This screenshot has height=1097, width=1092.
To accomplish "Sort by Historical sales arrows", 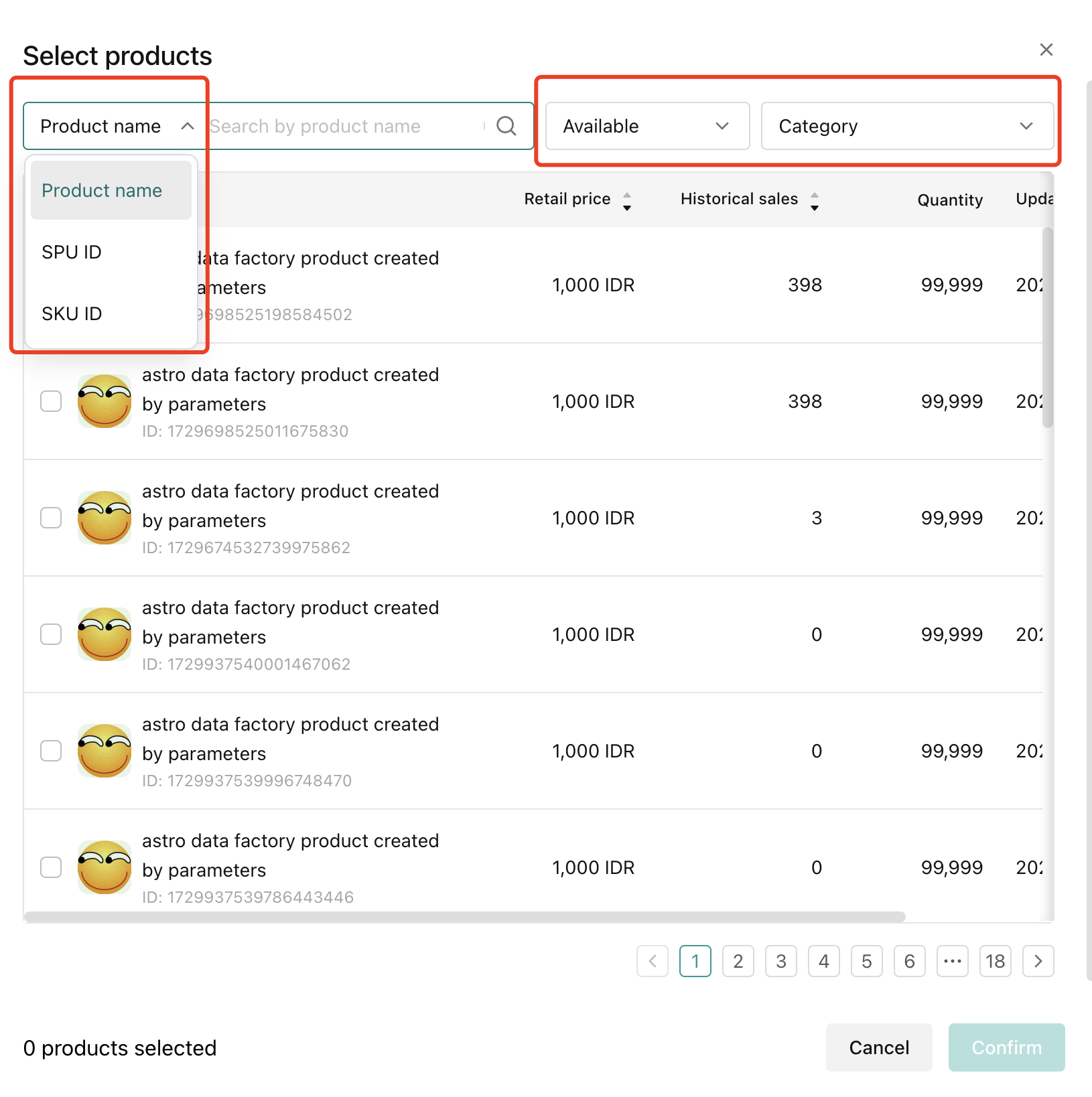I will pyautogui.click(x=814, y=201).
